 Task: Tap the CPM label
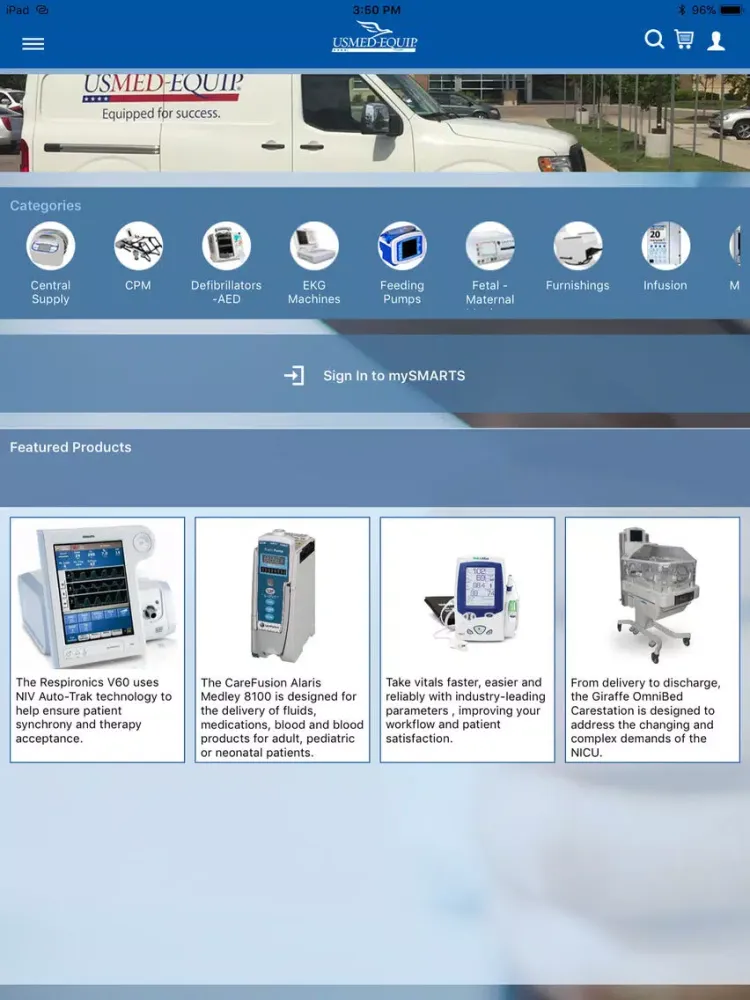click(x=138, y=285)
